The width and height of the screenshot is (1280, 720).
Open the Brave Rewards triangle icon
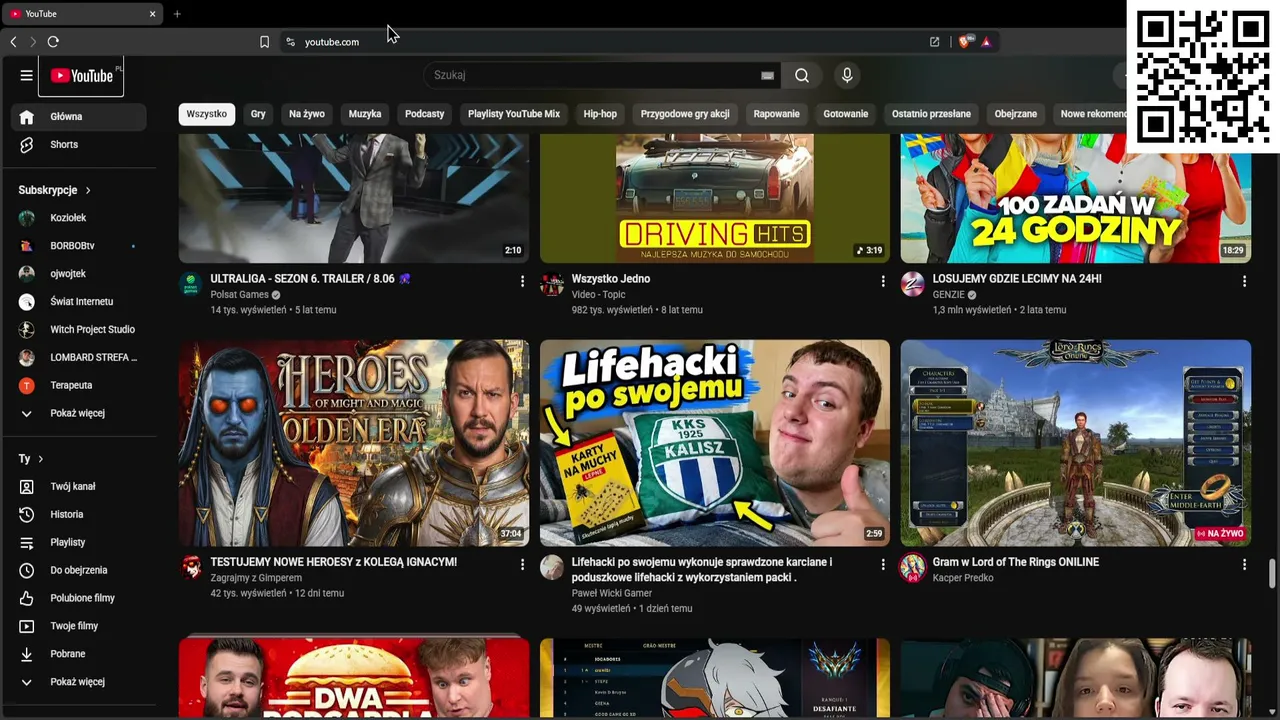986,42
